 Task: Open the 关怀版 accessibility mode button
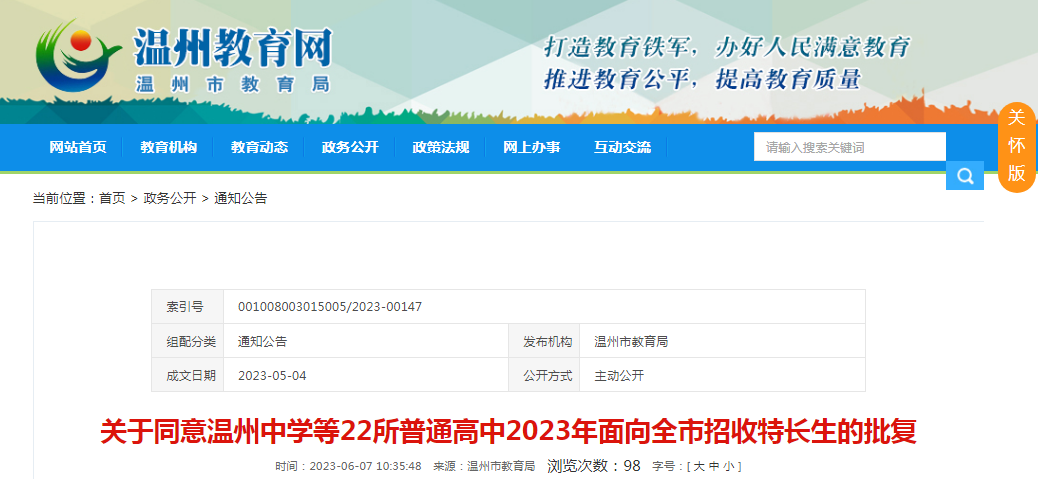click(x=1016, y=147)
